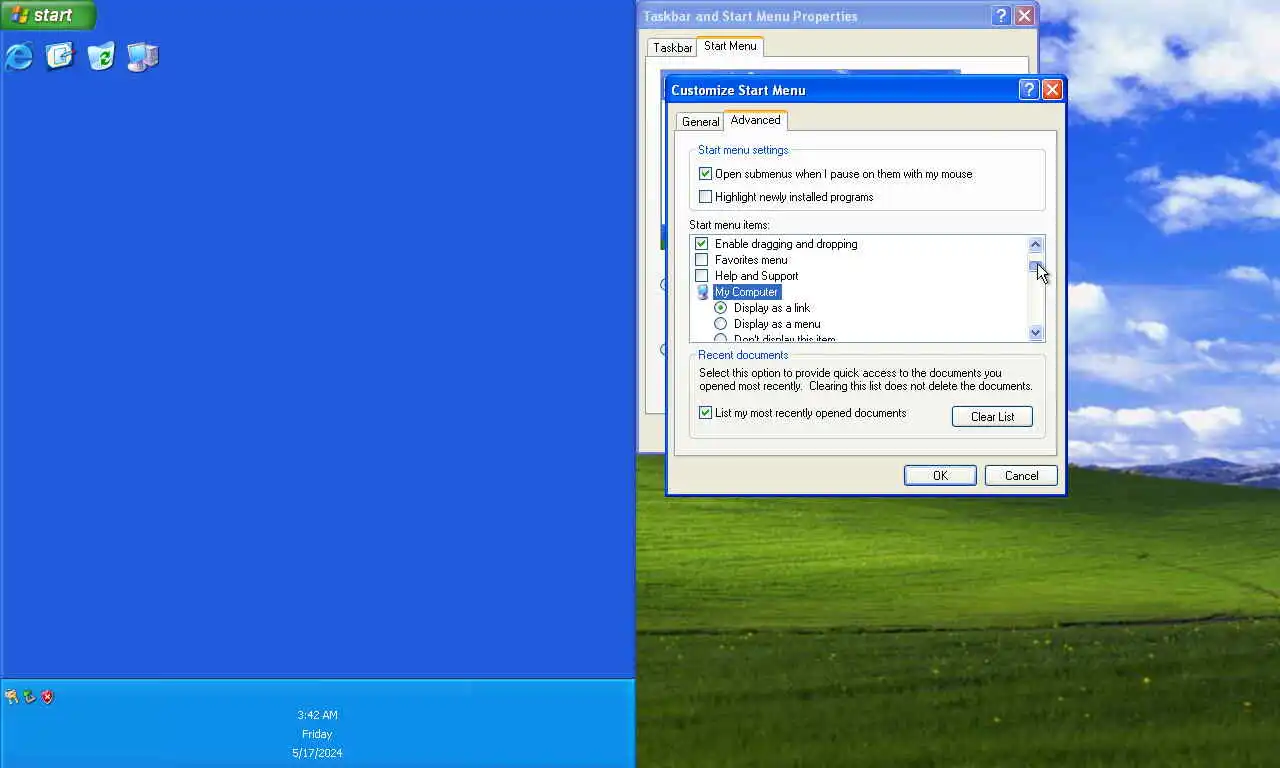Open the red security shield alert icon
Viewport: 1280px width, 768px height.
[47, 696]
